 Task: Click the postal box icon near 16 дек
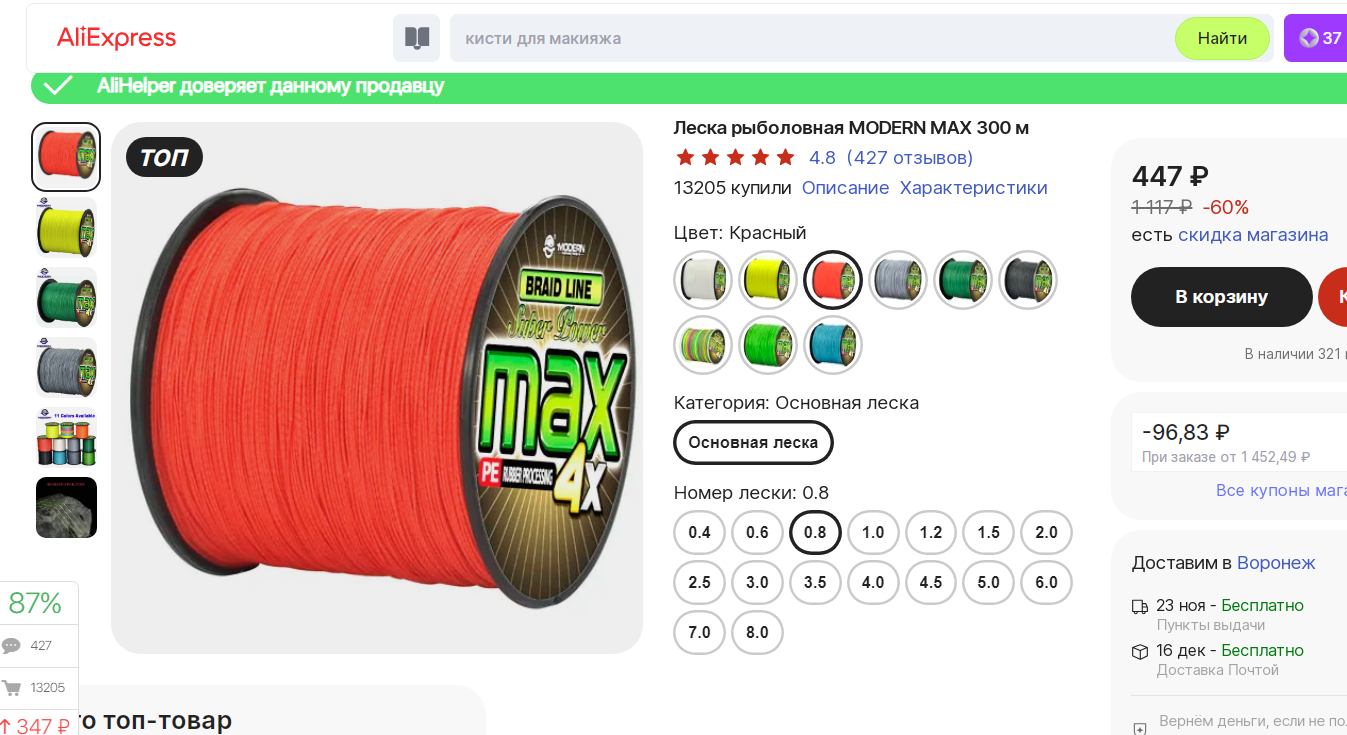coord(1140,651)
